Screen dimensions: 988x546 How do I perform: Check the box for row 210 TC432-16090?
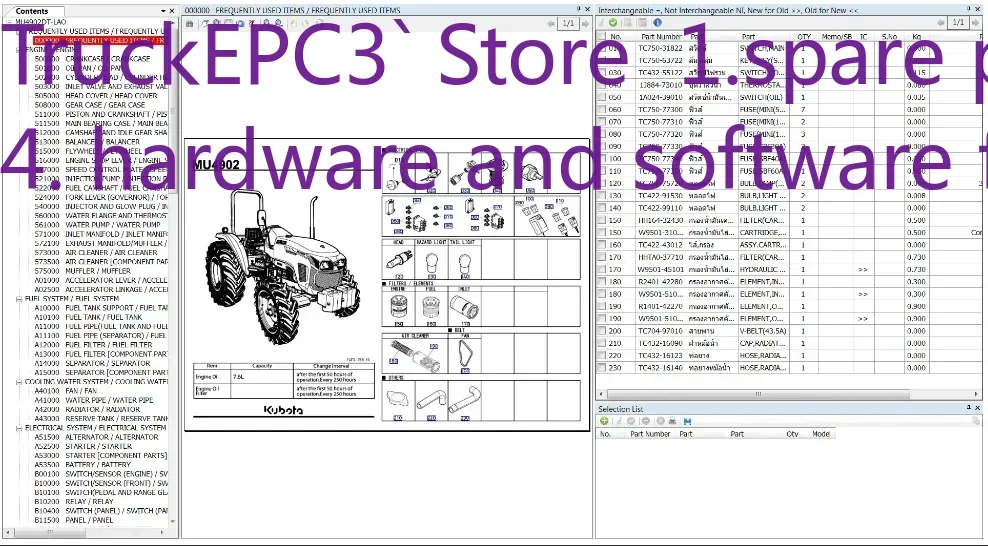tap(602, 343)
